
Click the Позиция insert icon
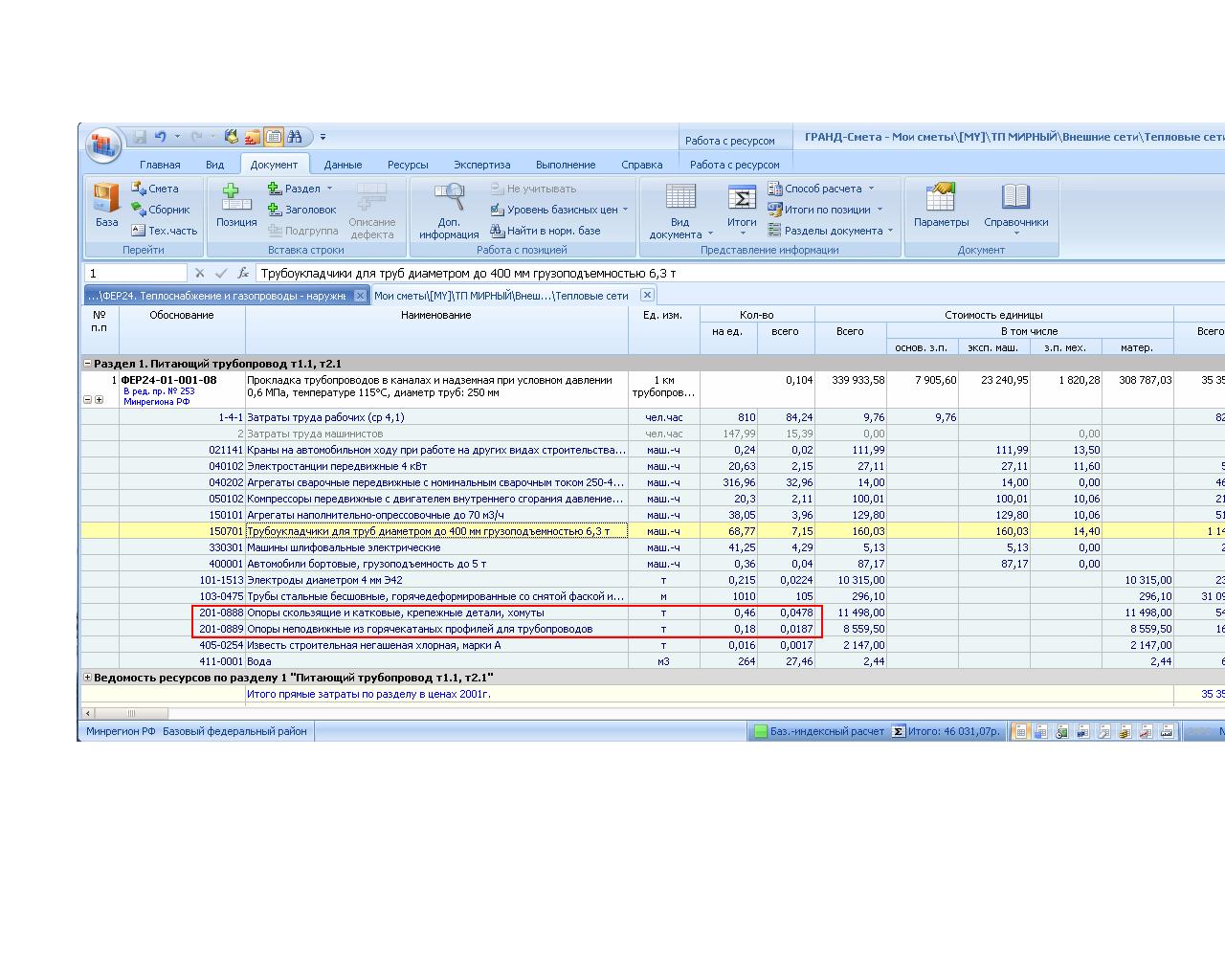[x=235, y=205]
